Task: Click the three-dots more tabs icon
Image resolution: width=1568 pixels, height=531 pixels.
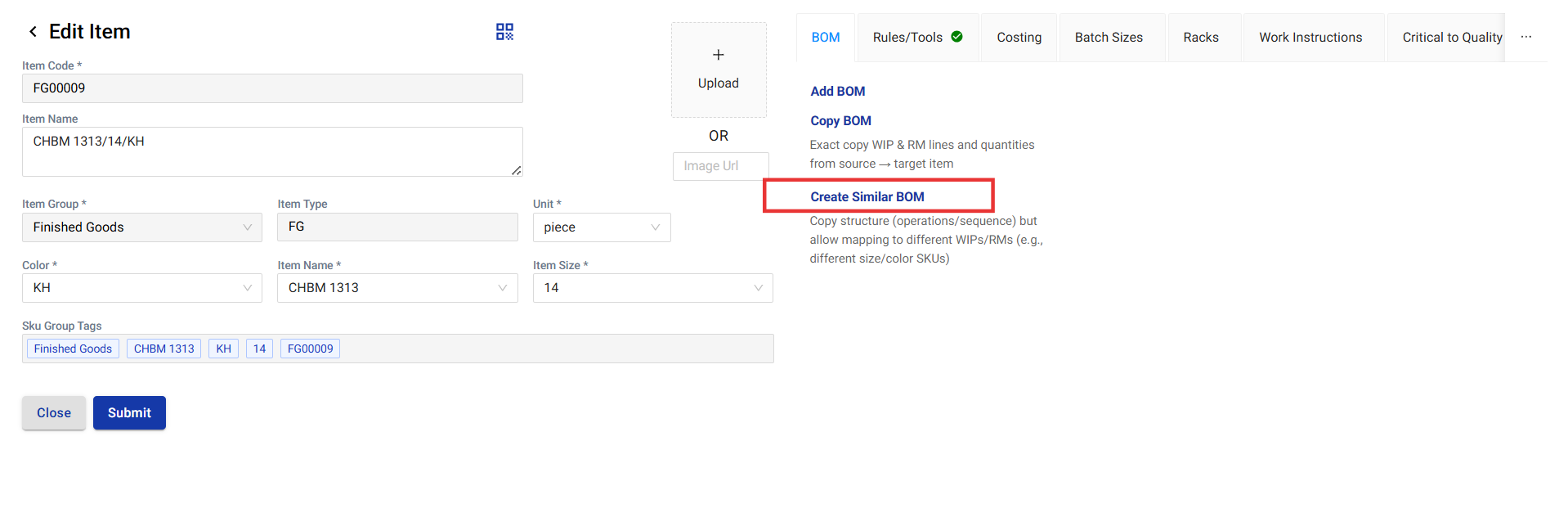Action: [x=1525, y=38]
